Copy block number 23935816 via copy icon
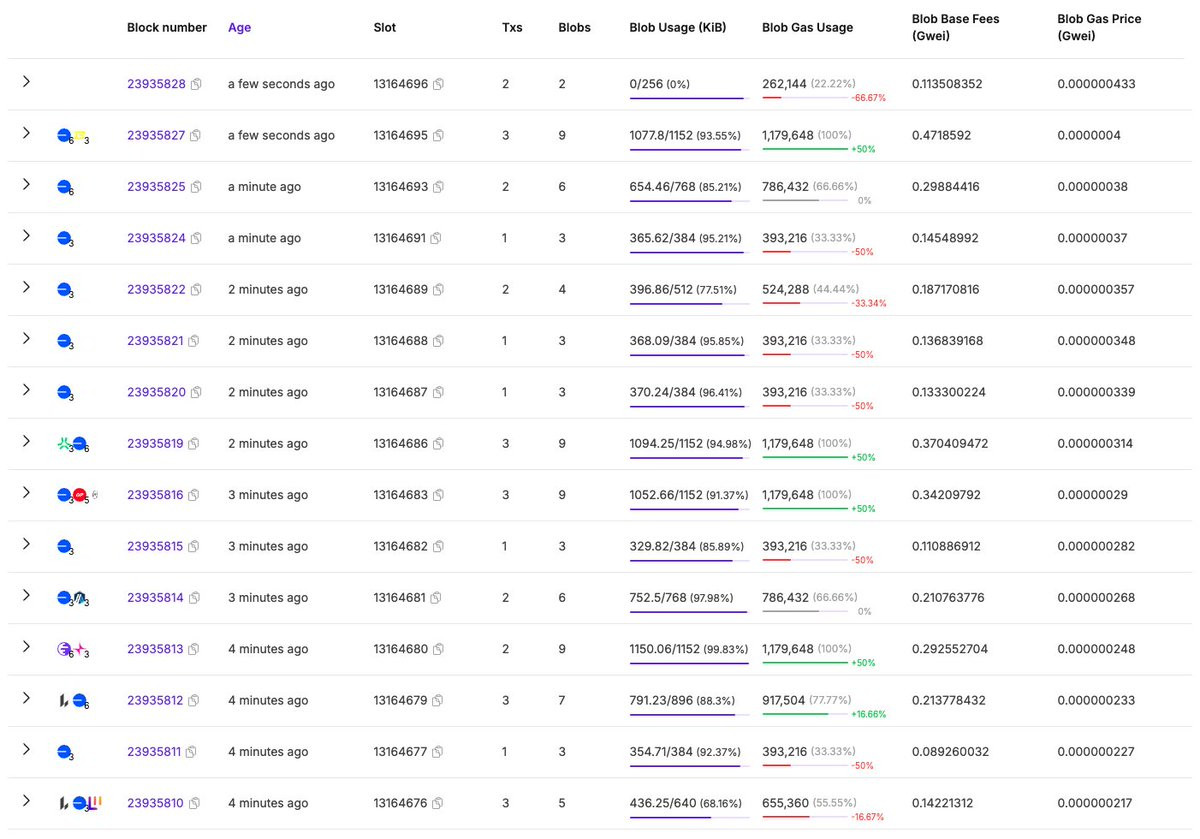This screenshot has height=839, width=1200. [x=194, y=496]
